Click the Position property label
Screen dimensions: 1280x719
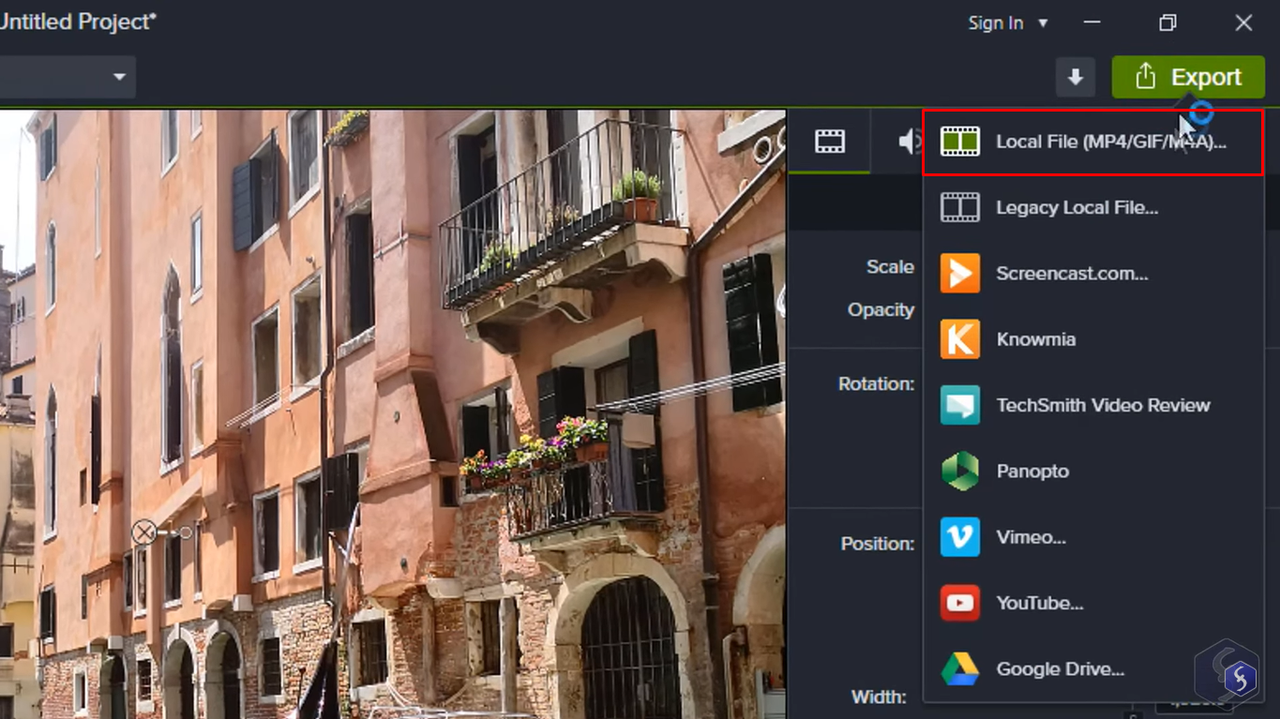pos(878,544)
